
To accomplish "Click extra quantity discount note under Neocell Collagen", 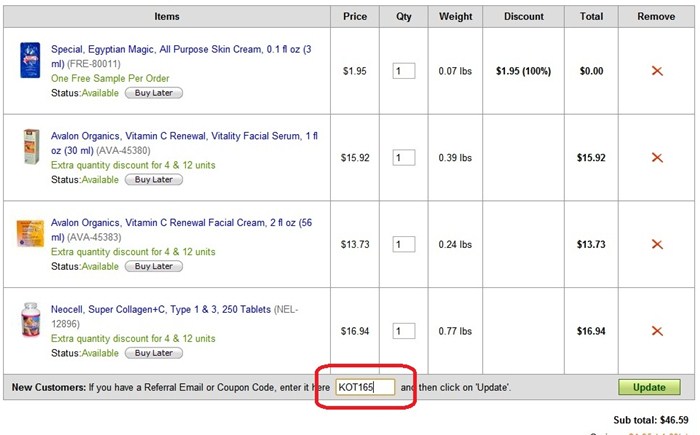I will tap(133, 339).
